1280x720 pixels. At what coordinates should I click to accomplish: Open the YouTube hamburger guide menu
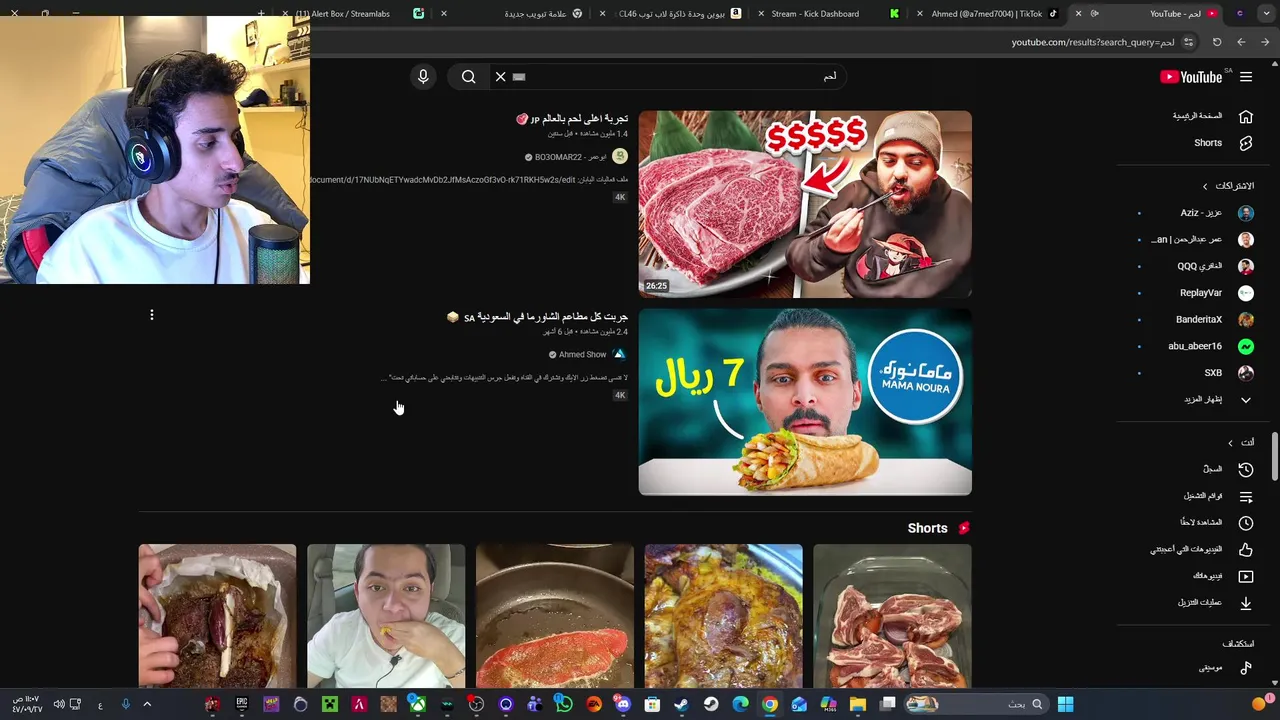tap(1246, 77)
